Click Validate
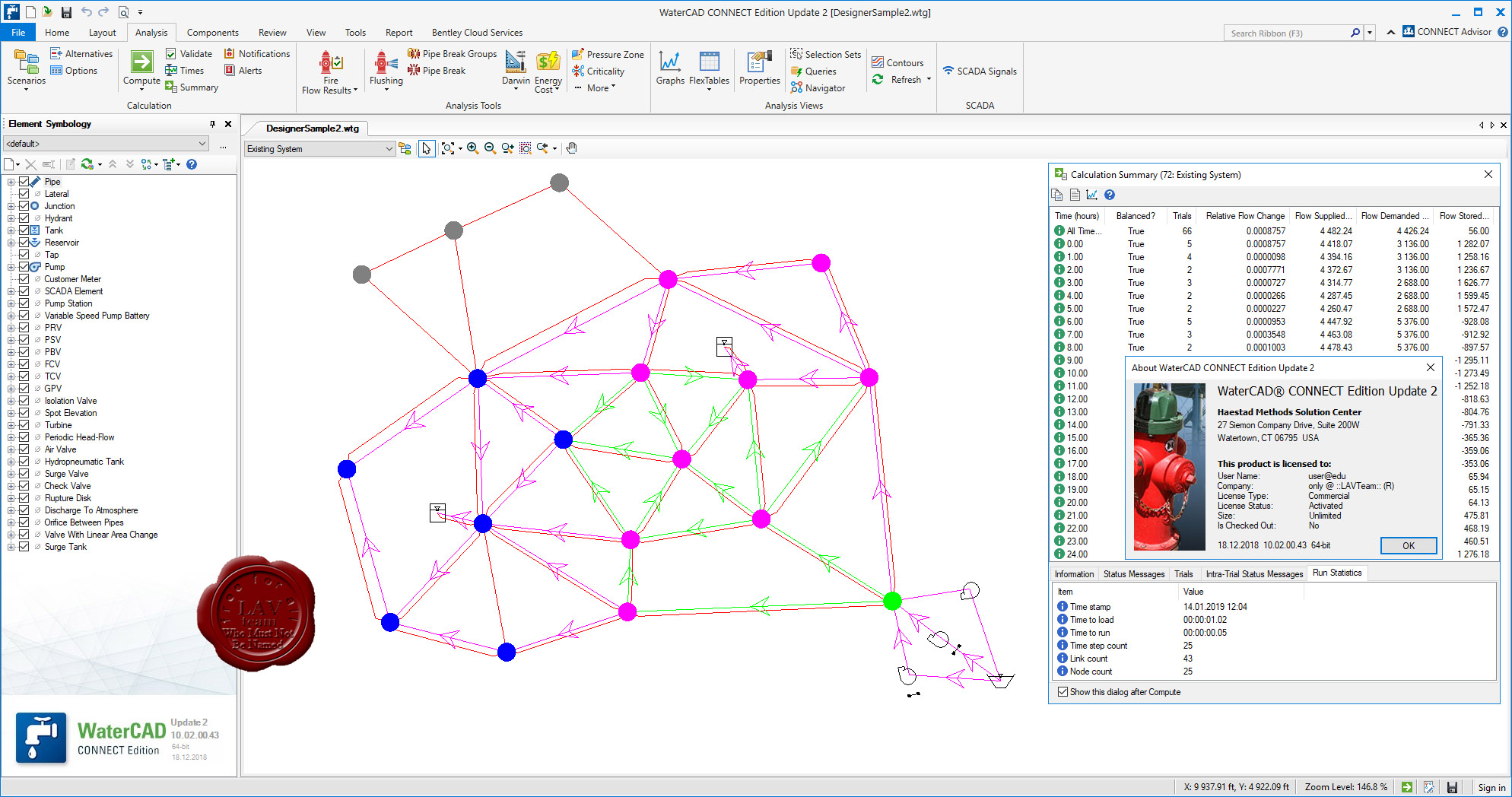The height and width of the screenshot is (797, 1512). (189, 54)
